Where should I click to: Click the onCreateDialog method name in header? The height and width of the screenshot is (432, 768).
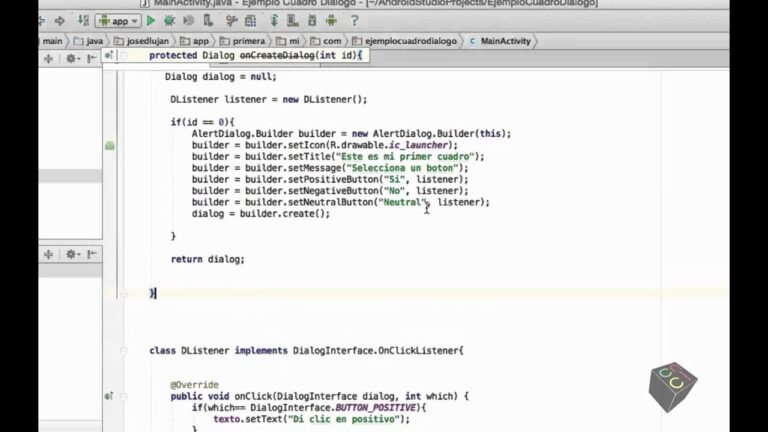pos(277,55)
